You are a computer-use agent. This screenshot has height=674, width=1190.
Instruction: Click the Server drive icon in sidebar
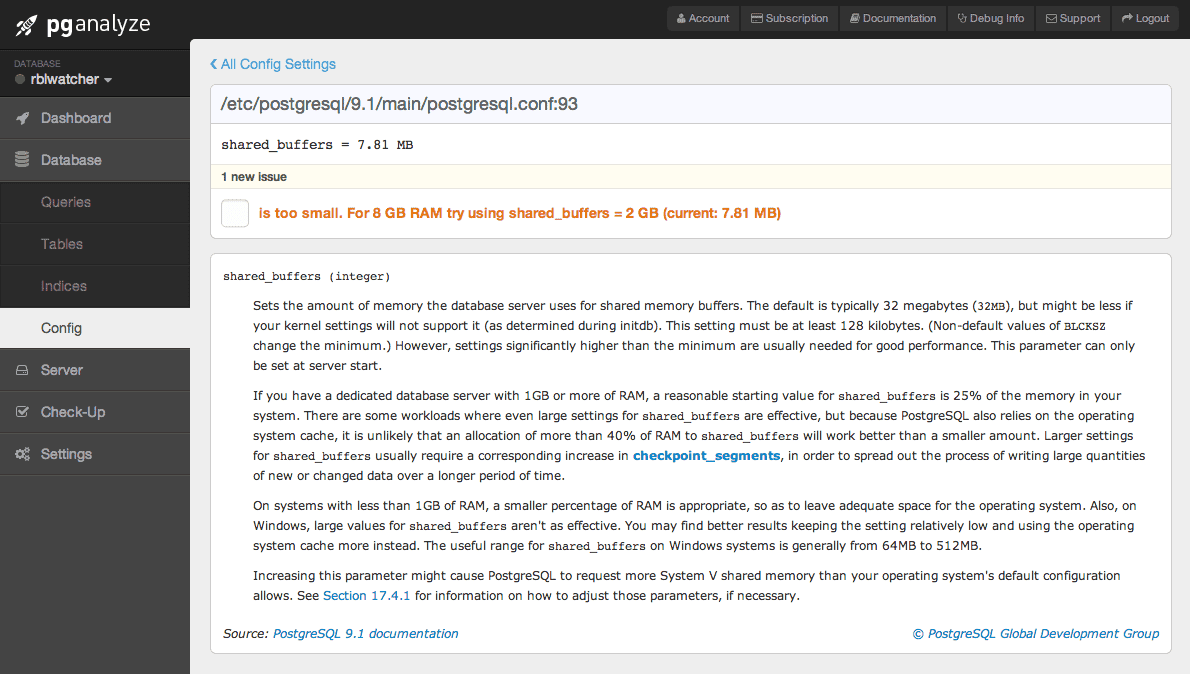[x=22, y=370]
